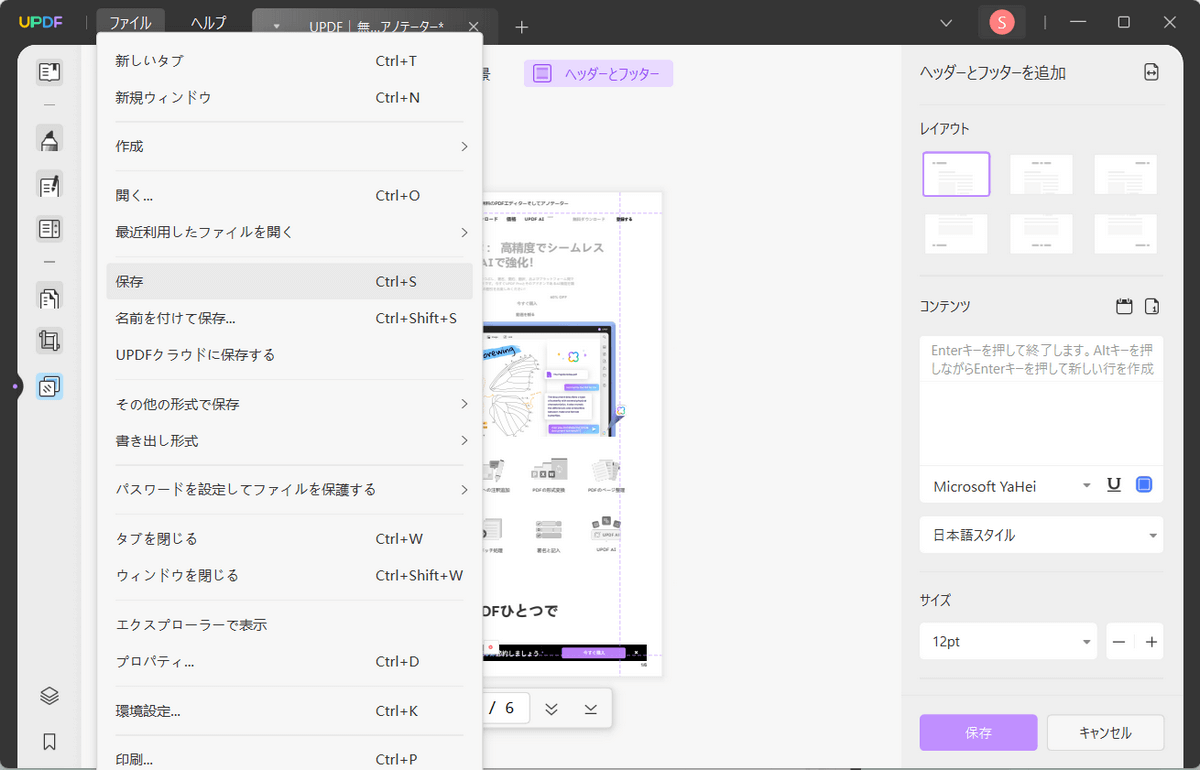Decrease font size with minus button
Viewport: 1200px width, 770px height.
(1119, 642)
